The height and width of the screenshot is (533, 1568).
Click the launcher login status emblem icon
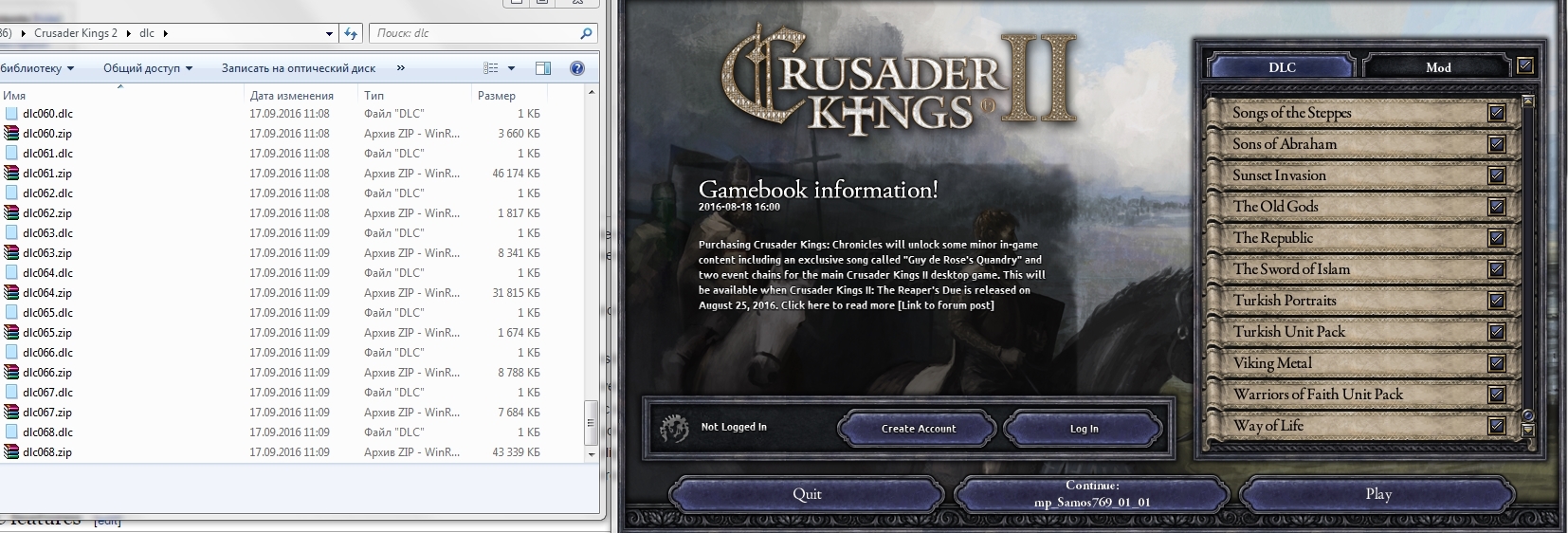click(675, 428)
